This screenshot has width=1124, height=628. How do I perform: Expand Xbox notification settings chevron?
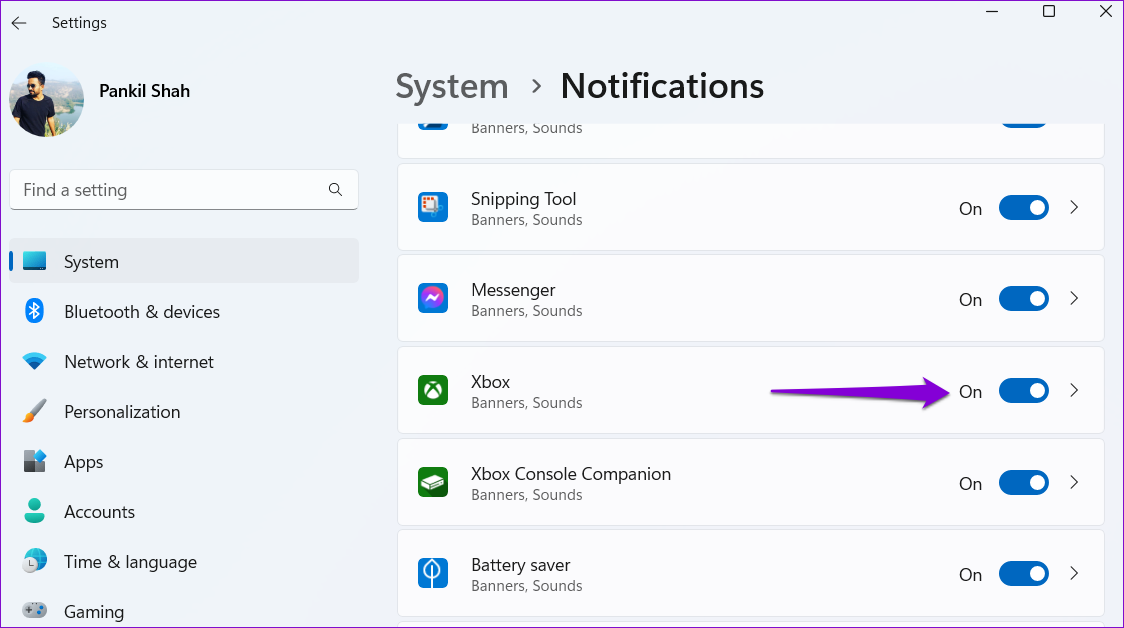pyautogui.click(x=1074, y=390)
